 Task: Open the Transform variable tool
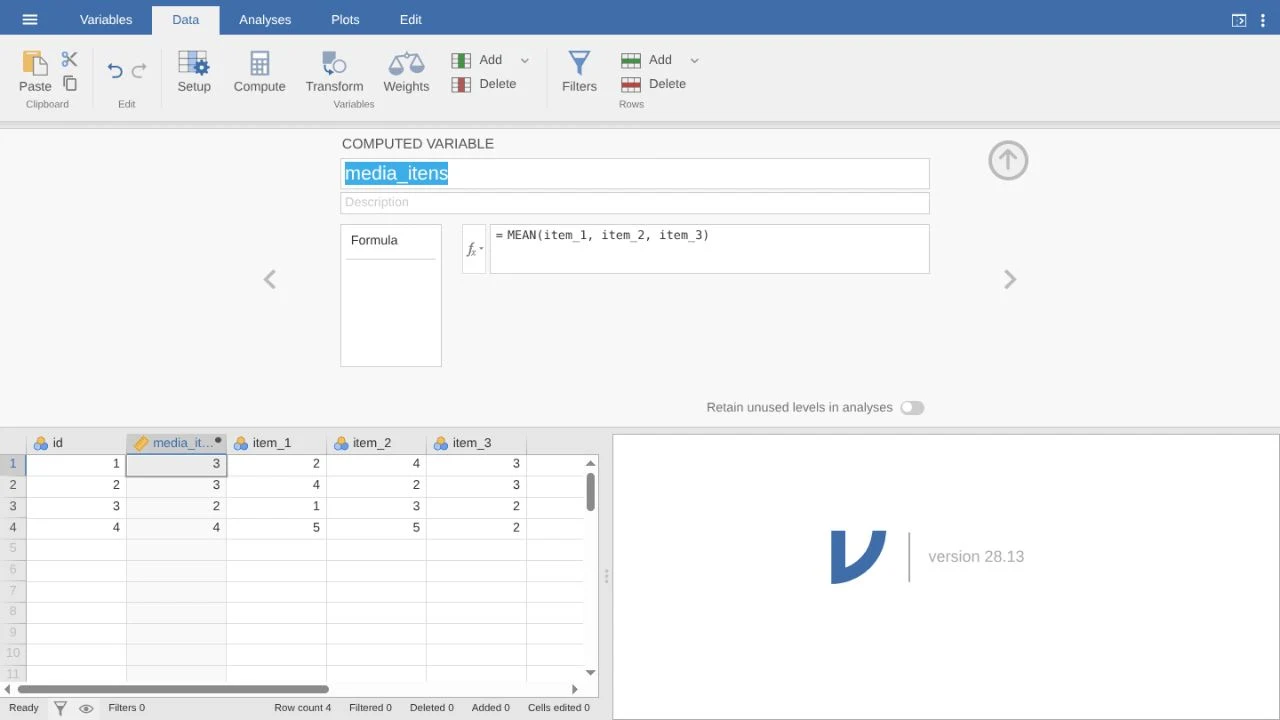tap(334, 72)
